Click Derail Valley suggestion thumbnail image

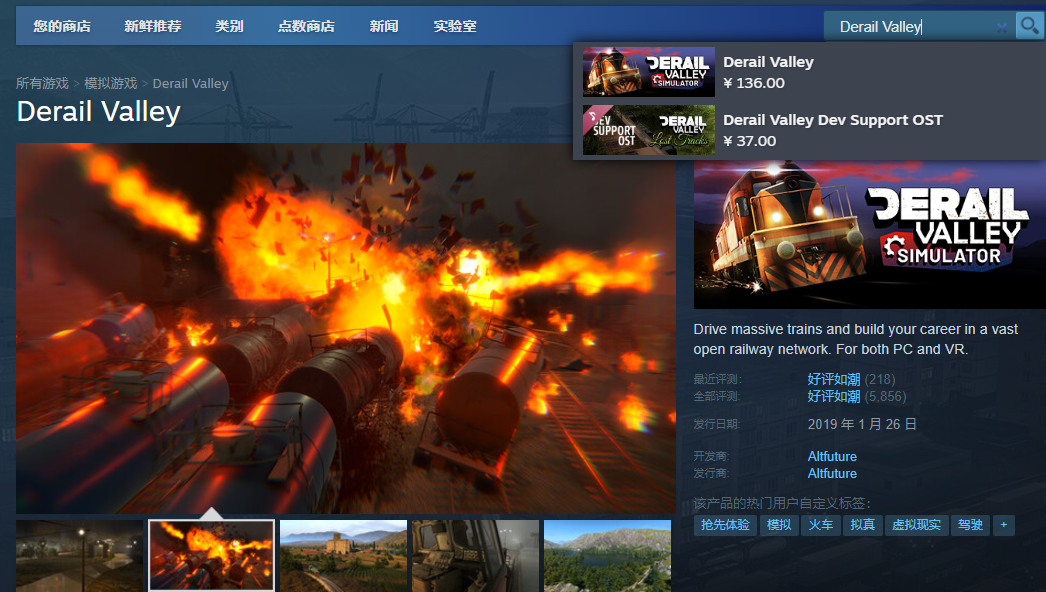648,72
